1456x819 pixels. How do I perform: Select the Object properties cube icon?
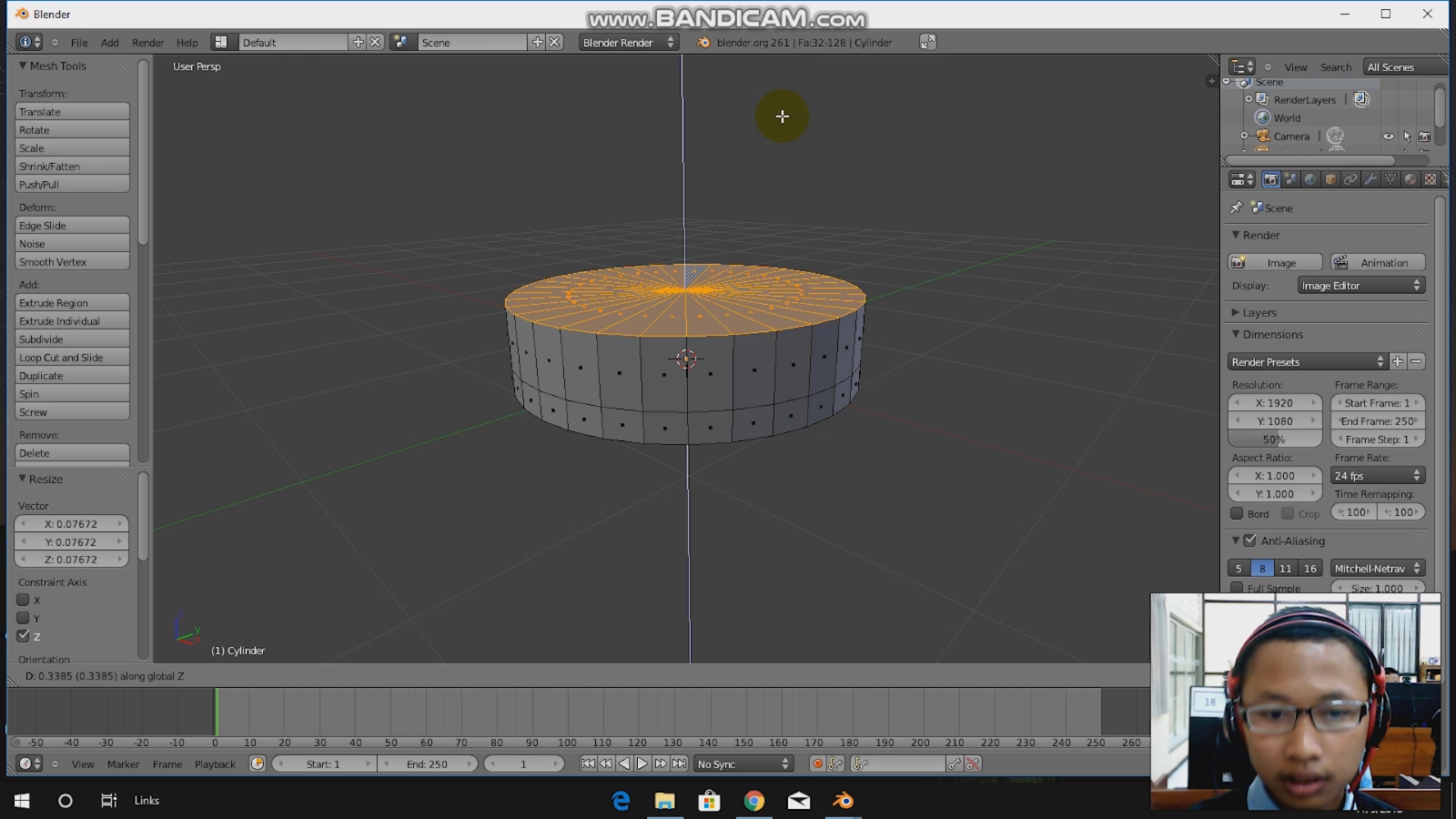[x=1330, y=179]
